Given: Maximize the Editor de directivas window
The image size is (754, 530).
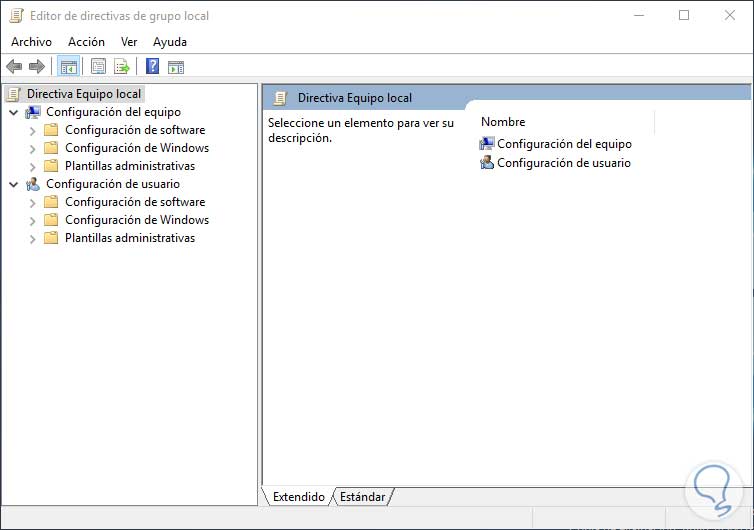Looking at the screenshot, I should (684, 15).
